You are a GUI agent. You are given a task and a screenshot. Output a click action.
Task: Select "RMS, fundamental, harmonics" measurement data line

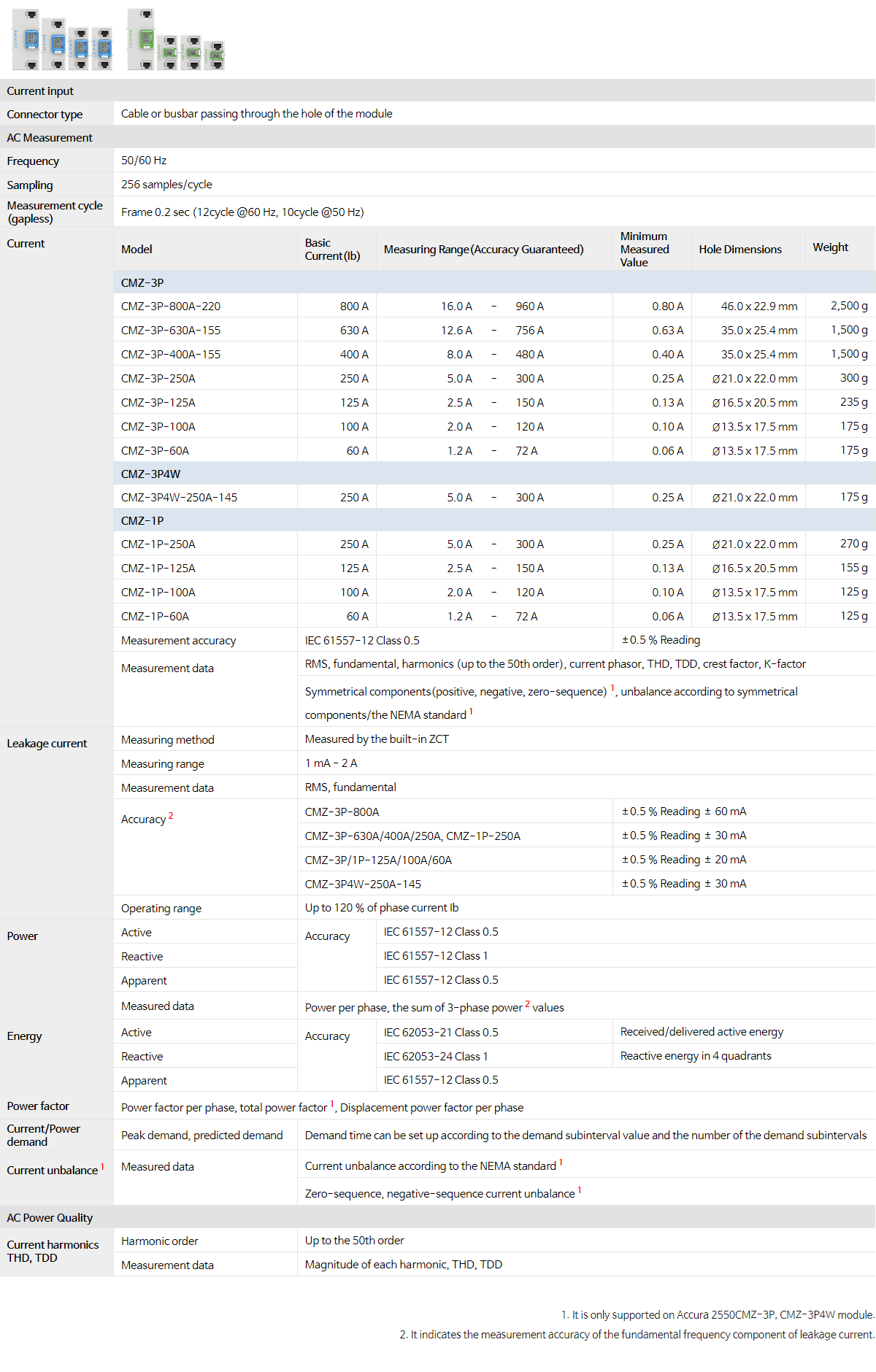click(x=556, y=664)
